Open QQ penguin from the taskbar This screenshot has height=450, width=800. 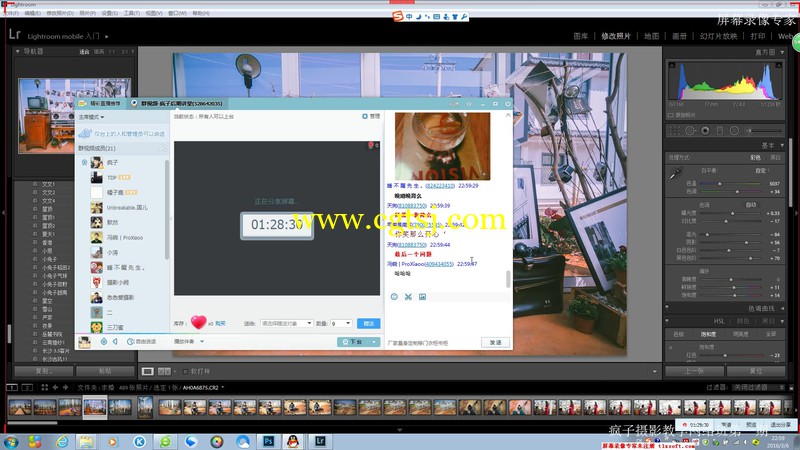click(x=293, y=441)
